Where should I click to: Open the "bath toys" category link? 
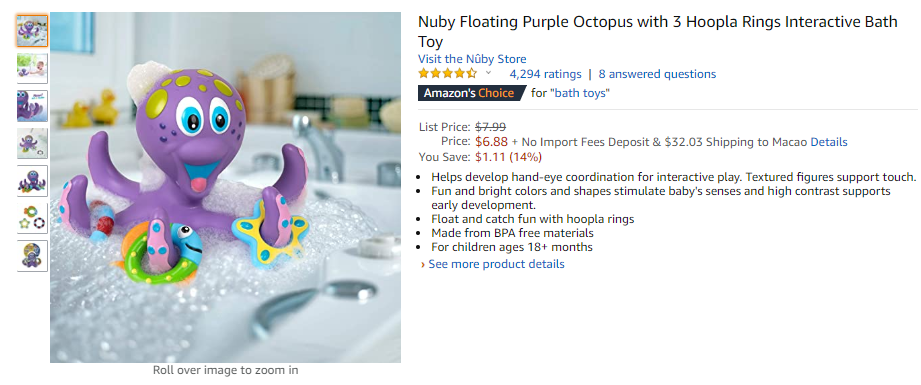579,93
